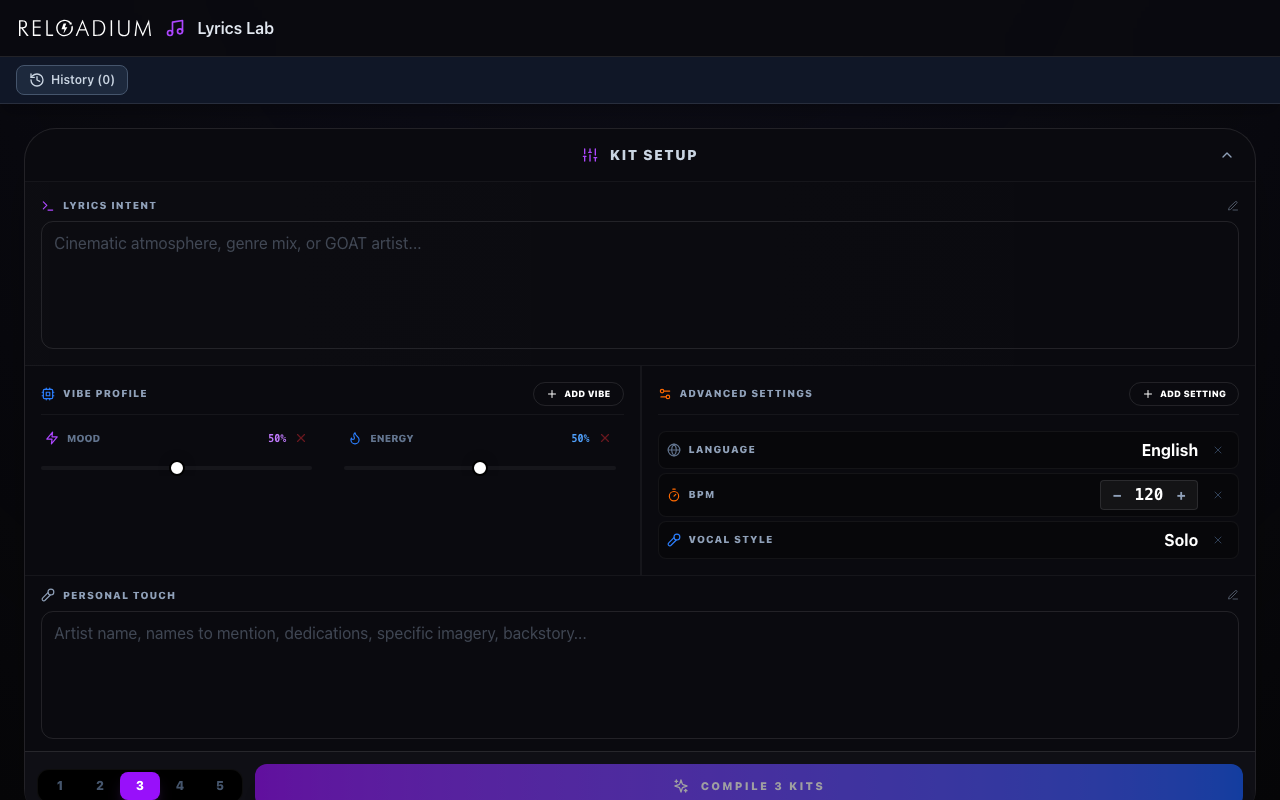Click the pencil icon beside Lyrics Intent
Image resolution: width=1280 pixels, height=800 pixels.
pyautogui.click(x=1233, y=206)
